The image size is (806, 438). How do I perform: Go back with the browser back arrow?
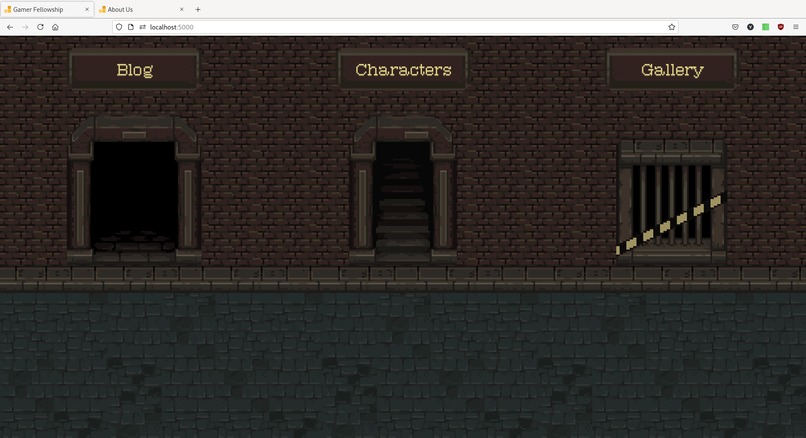tap(10, 27)
